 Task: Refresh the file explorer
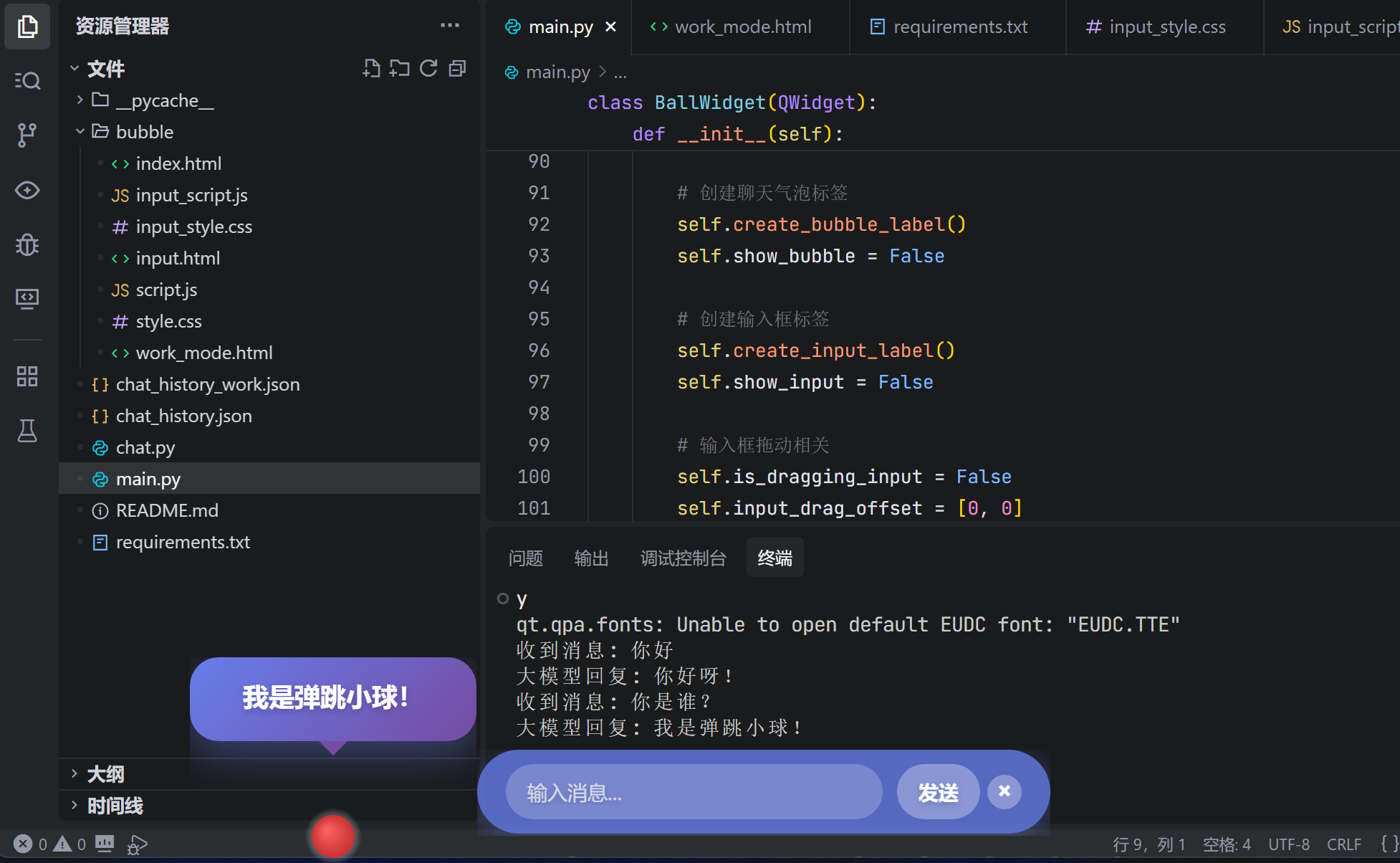point(428,69)
